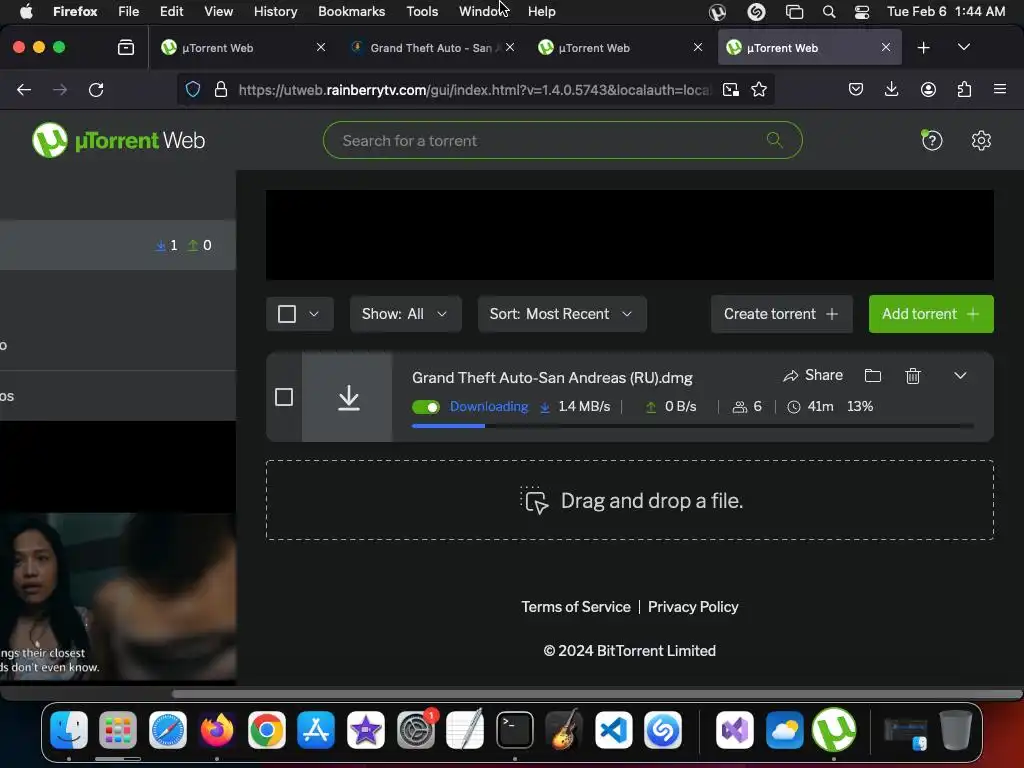Open Terminal from the Dock

point(515,729)
